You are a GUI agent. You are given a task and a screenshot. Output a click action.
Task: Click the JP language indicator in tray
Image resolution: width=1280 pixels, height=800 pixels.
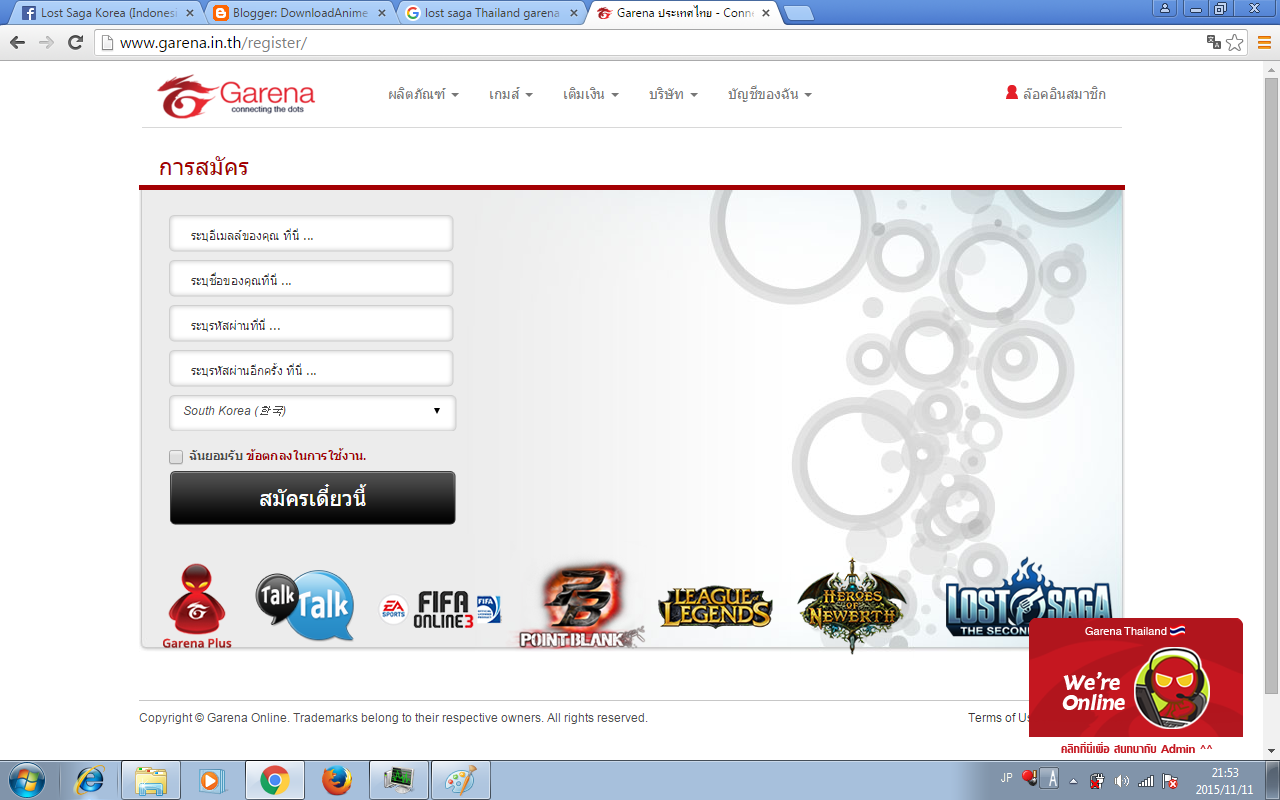click(x=1006, y=777)
